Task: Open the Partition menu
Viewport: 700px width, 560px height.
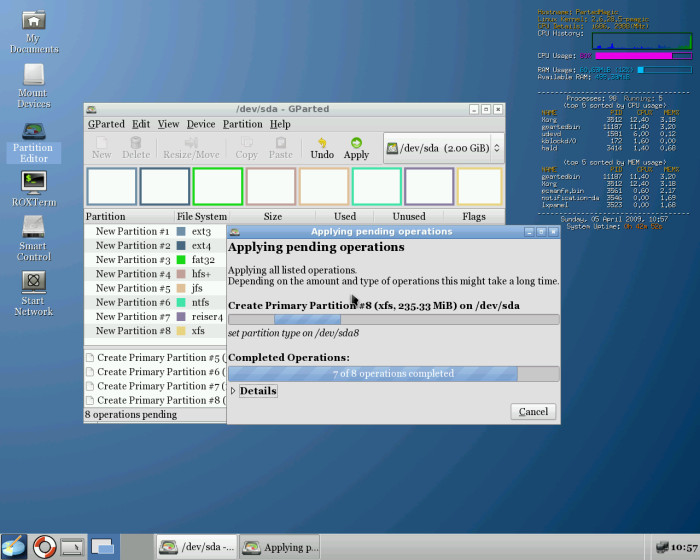Action: tap(243, 124)
